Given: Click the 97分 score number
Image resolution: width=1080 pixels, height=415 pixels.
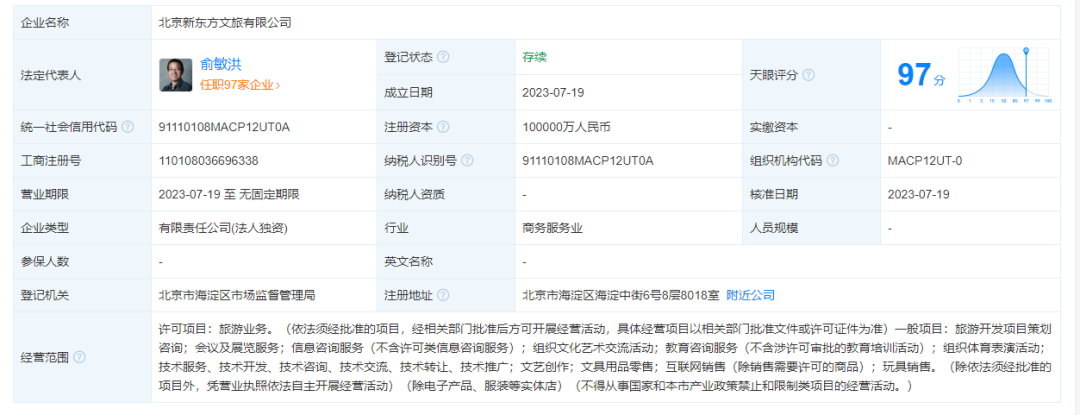Looking at the screenshot, I should click(915, 75).
